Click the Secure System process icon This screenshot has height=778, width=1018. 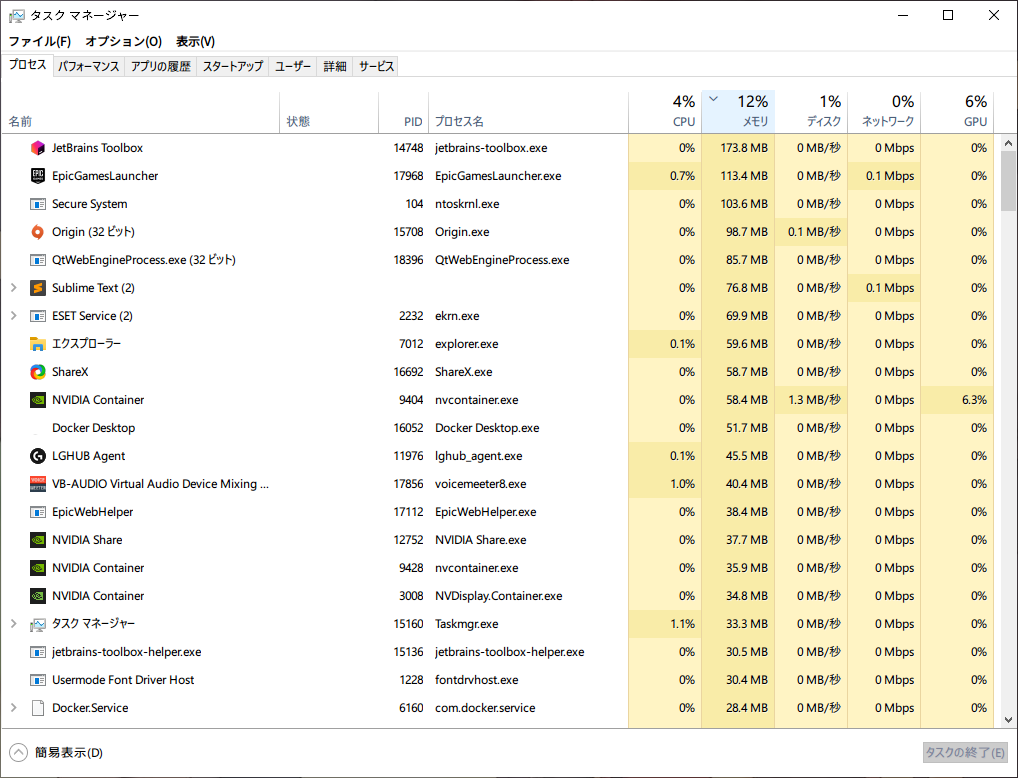(38, 204)
